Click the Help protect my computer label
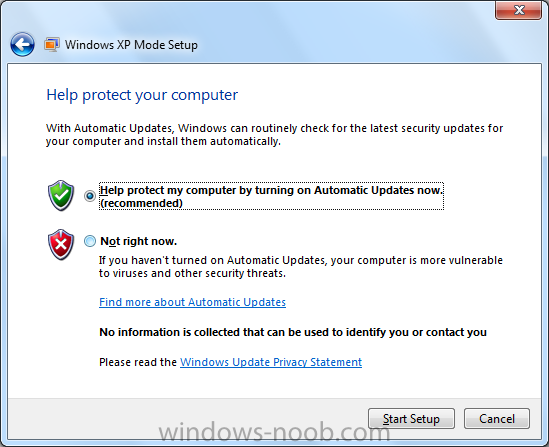549x447 pixels. point(271,196)
